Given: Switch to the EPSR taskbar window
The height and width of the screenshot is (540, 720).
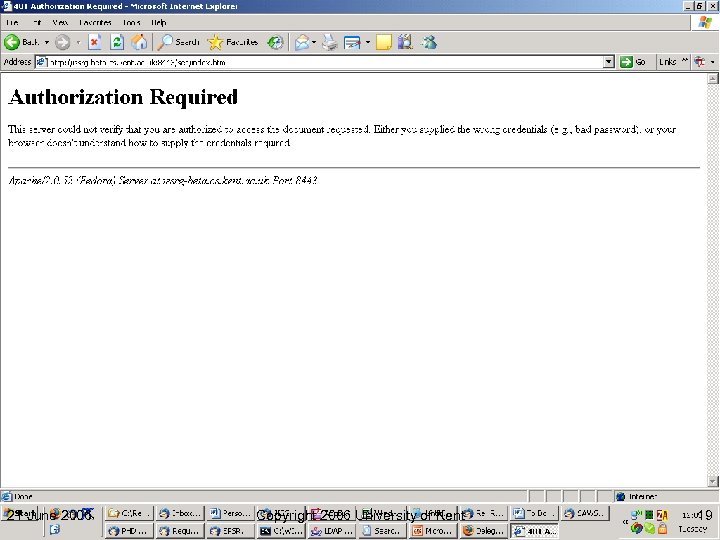Looking at the screenshot, I should pos(231,530).
